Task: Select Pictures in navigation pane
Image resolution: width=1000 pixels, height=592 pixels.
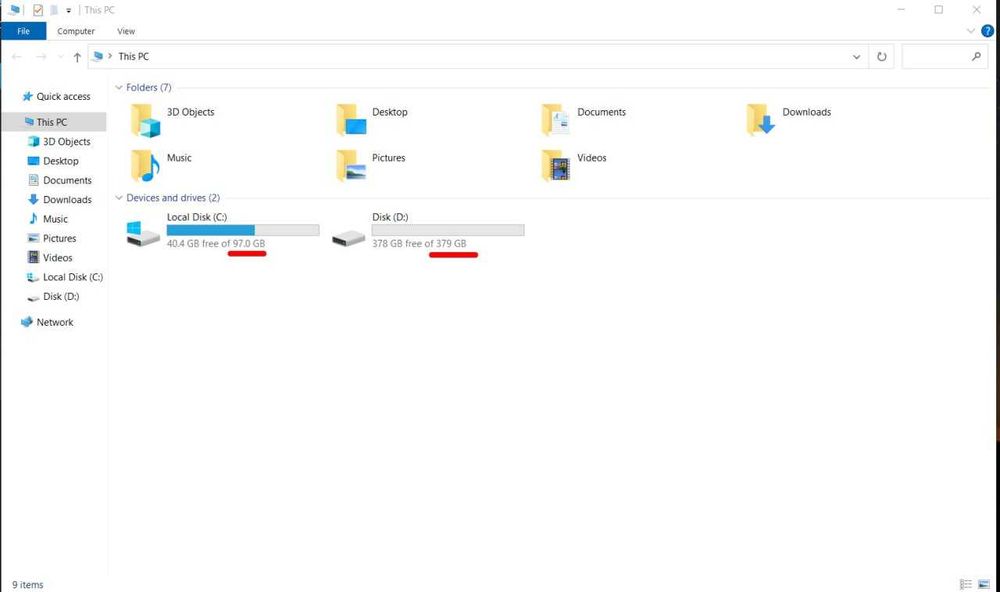Action: click(x=54, y=239)
